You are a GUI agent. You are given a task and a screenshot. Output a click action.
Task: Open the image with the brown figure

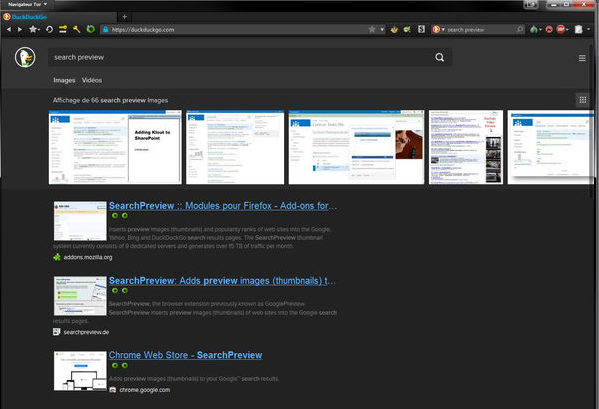[356, 147]
